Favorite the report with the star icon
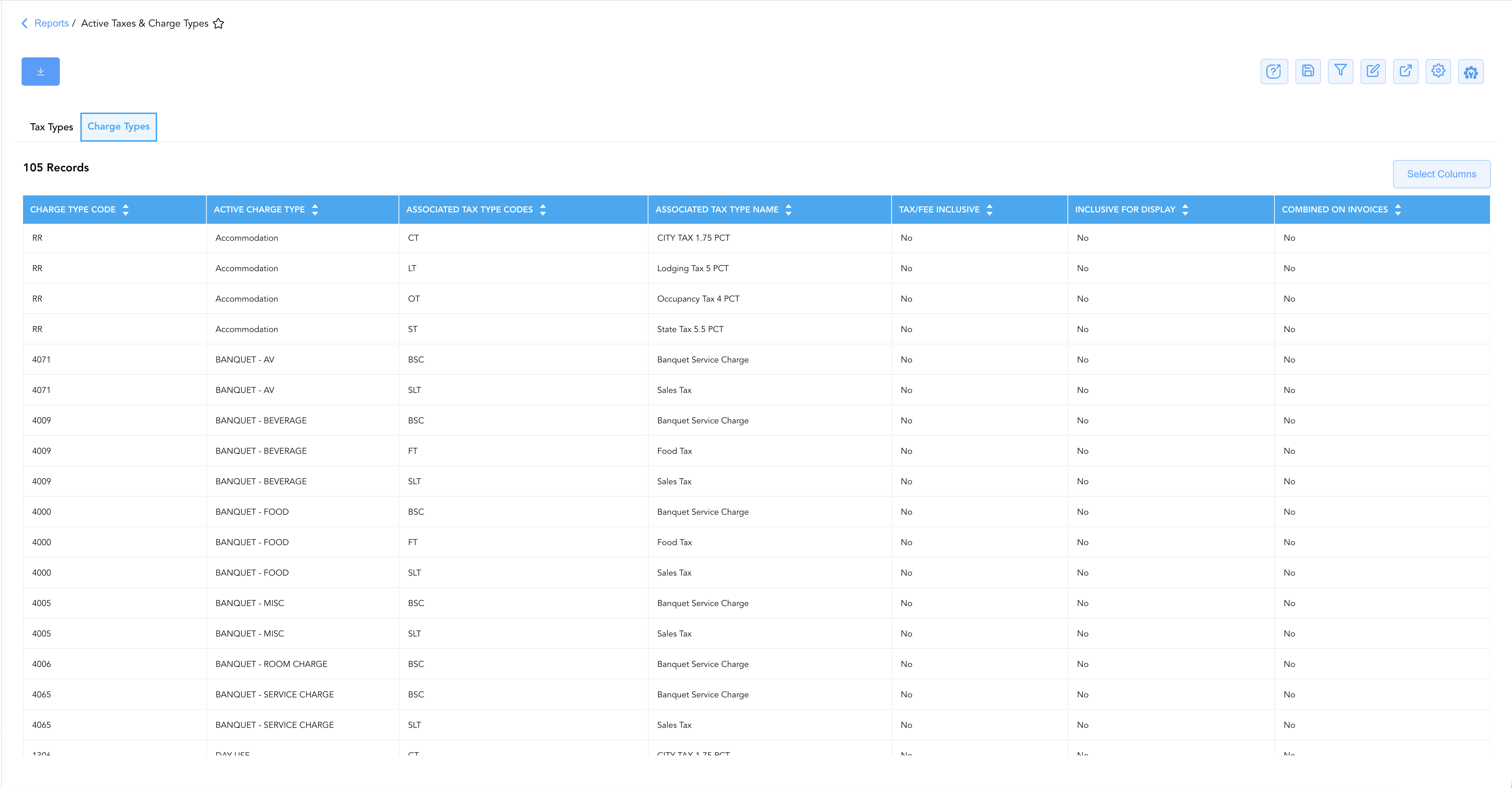 pos(218,23)
